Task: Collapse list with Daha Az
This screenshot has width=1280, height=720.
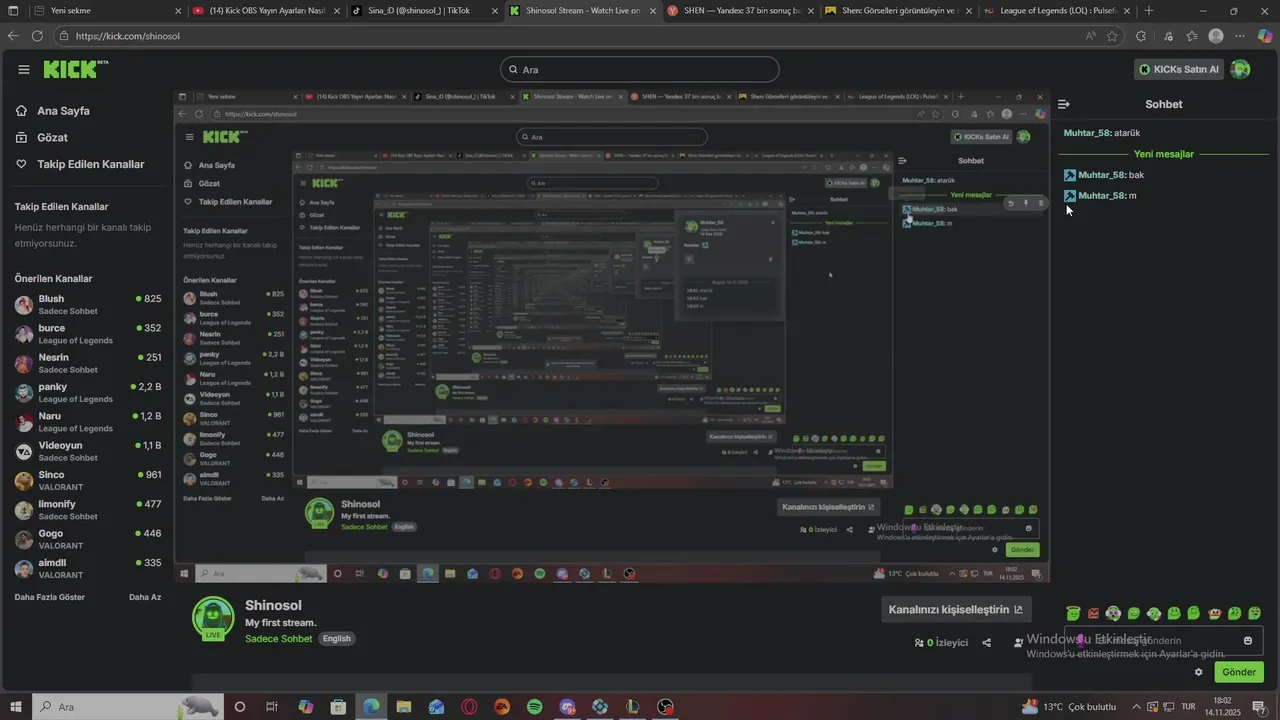Action: [145, 597]
